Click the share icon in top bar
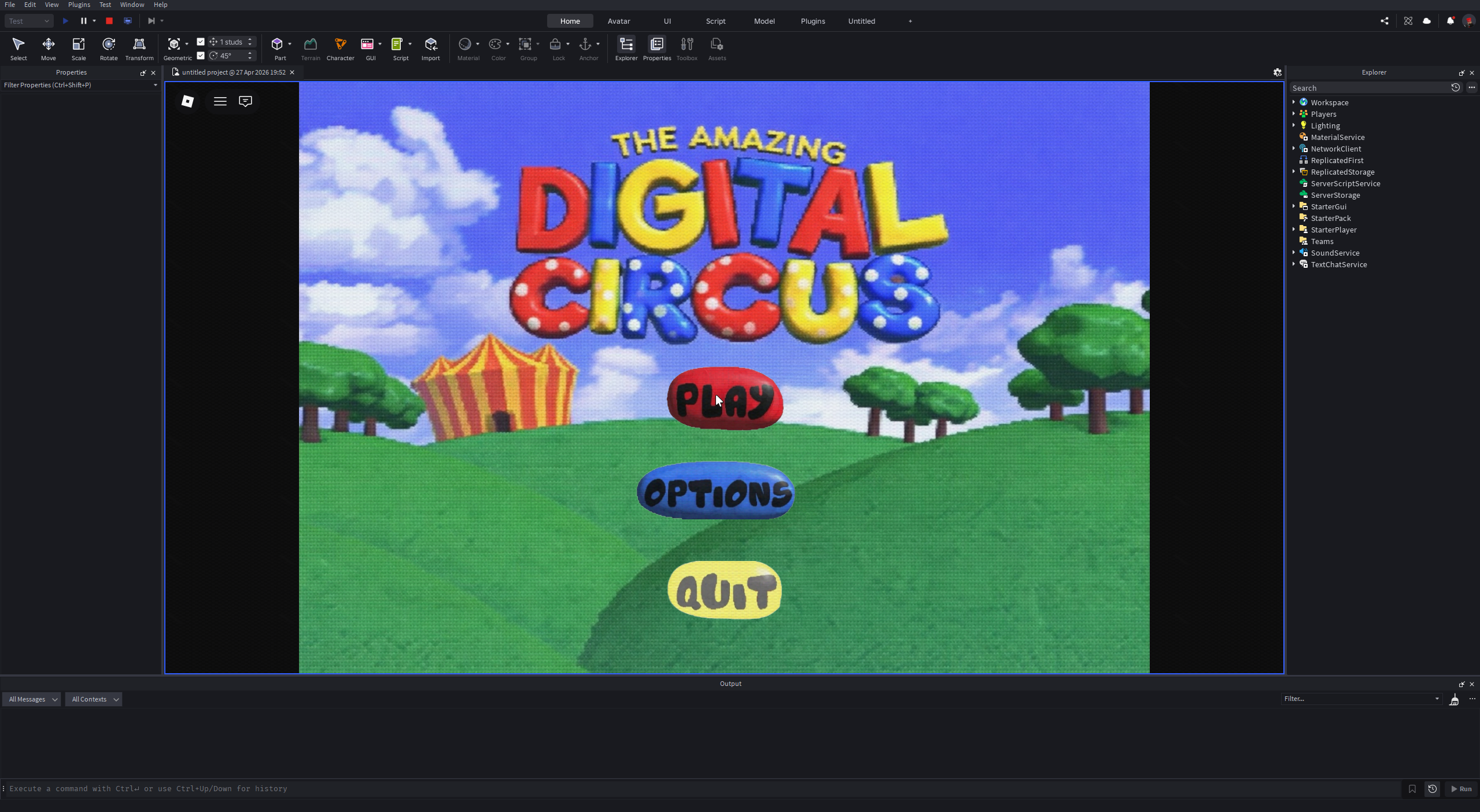Screen dimensions: 1480x812 point(1385,21)
